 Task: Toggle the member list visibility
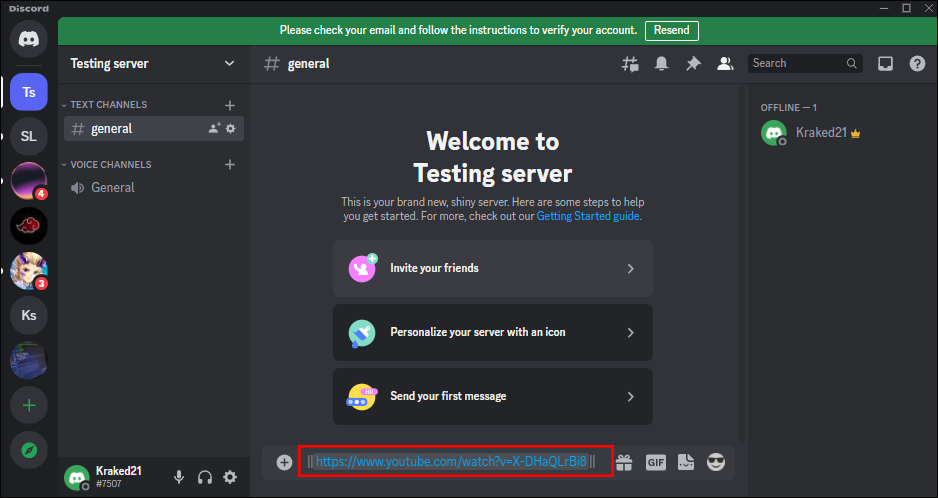[x=725, y=63]
